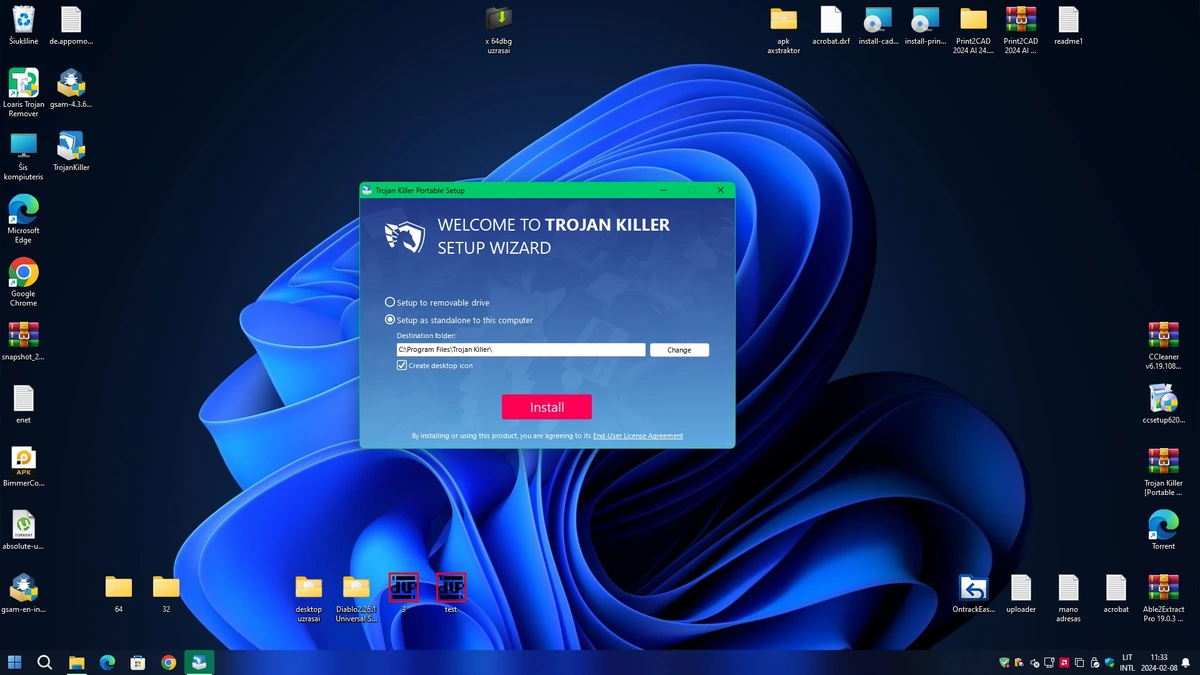The image size is (1200, 675).
Task: Open the notification bell in system tray
Action: tap(1185, 663)
